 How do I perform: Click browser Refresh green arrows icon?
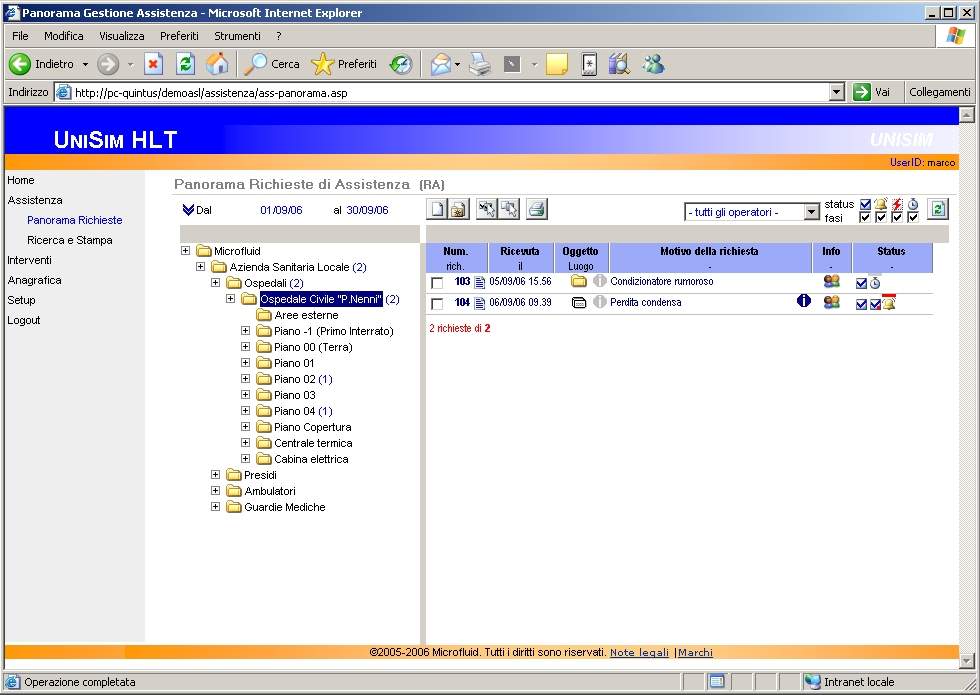185,64
